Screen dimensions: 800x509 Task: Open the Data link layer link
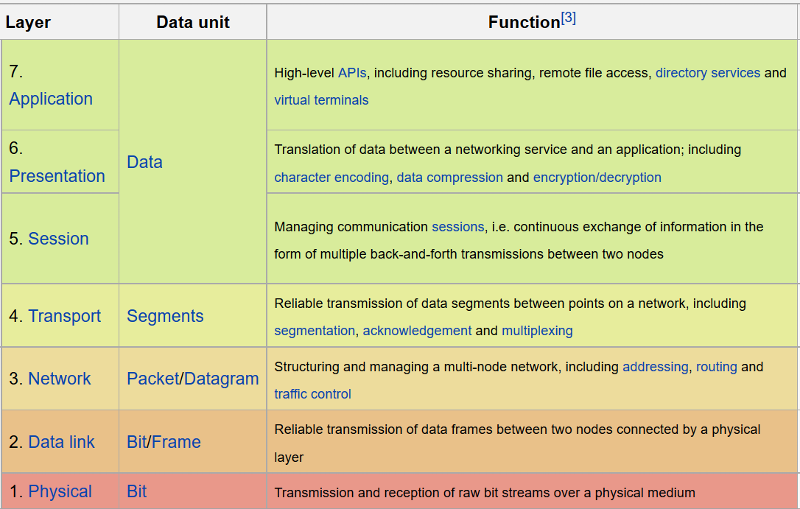[61, 442]
